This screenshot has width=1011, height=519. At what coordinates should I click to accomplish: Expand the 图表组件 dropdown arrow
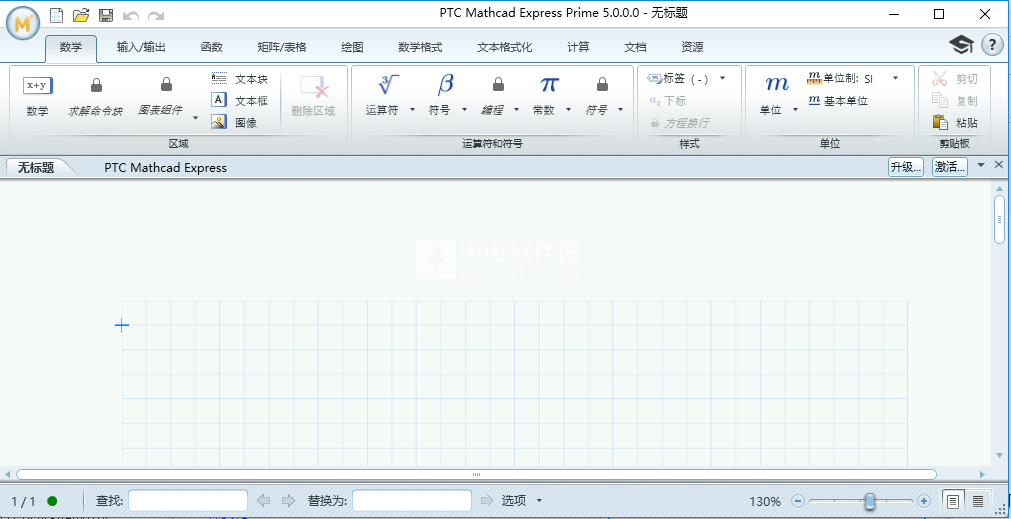coord(195,118)
